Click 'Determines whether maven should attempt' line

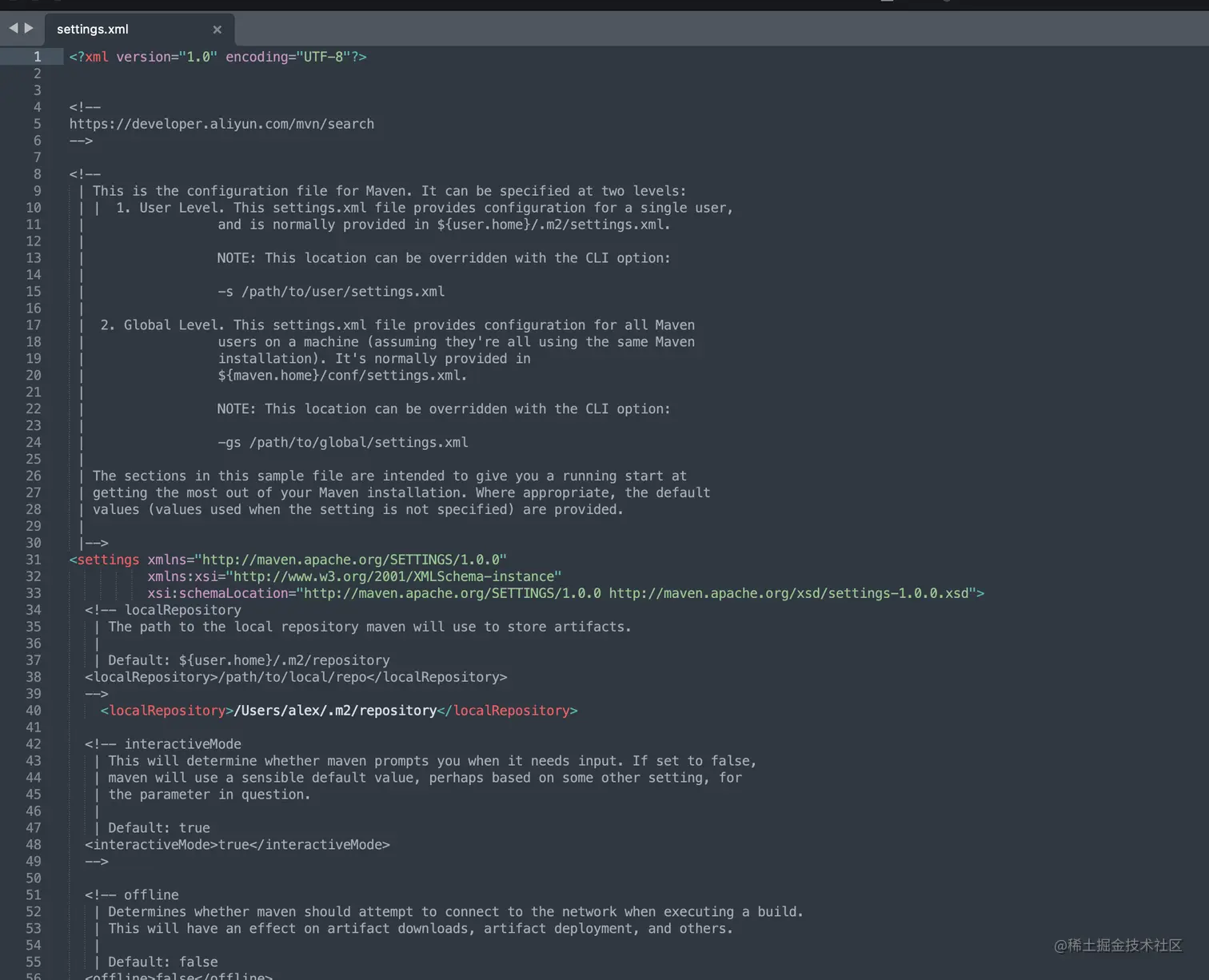point(456,912)
